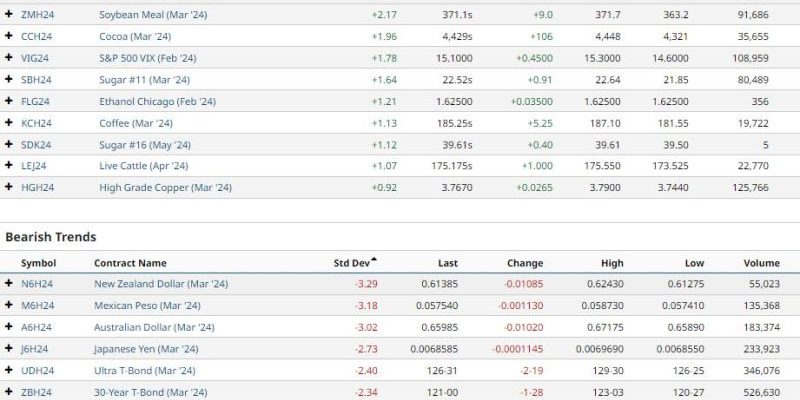Expand the CCH24 Cocoa row plus icon

(x=8, y=36)
